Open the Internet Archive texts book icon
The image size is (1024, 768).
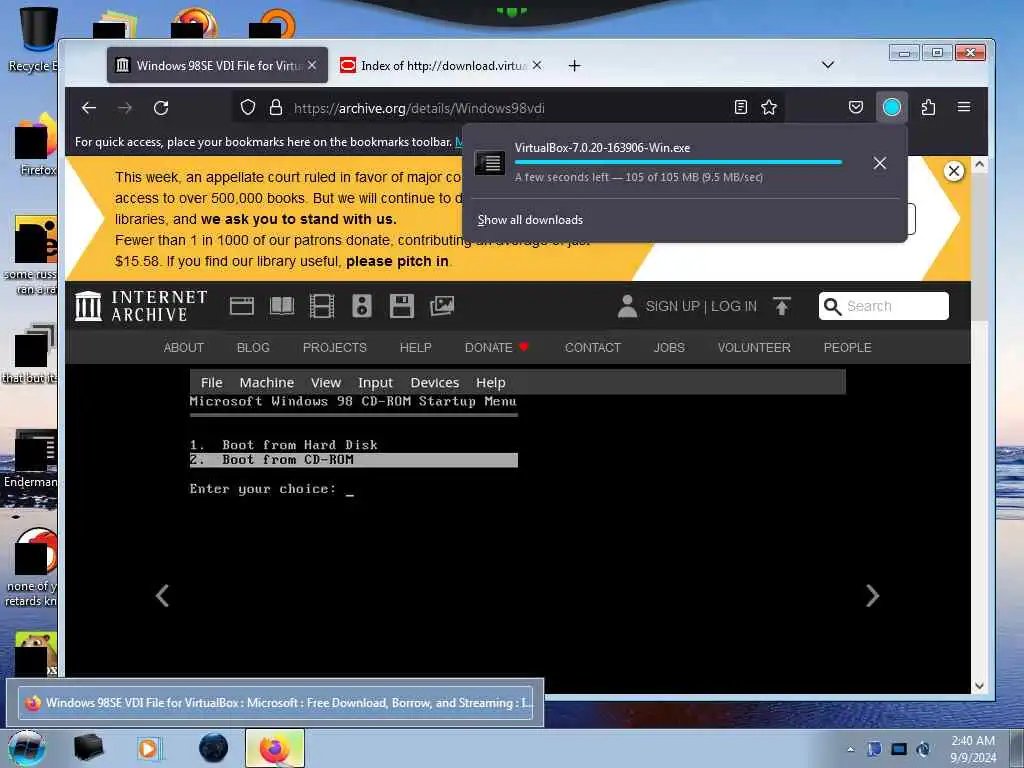pyautogui.click(x=282, y=306)
